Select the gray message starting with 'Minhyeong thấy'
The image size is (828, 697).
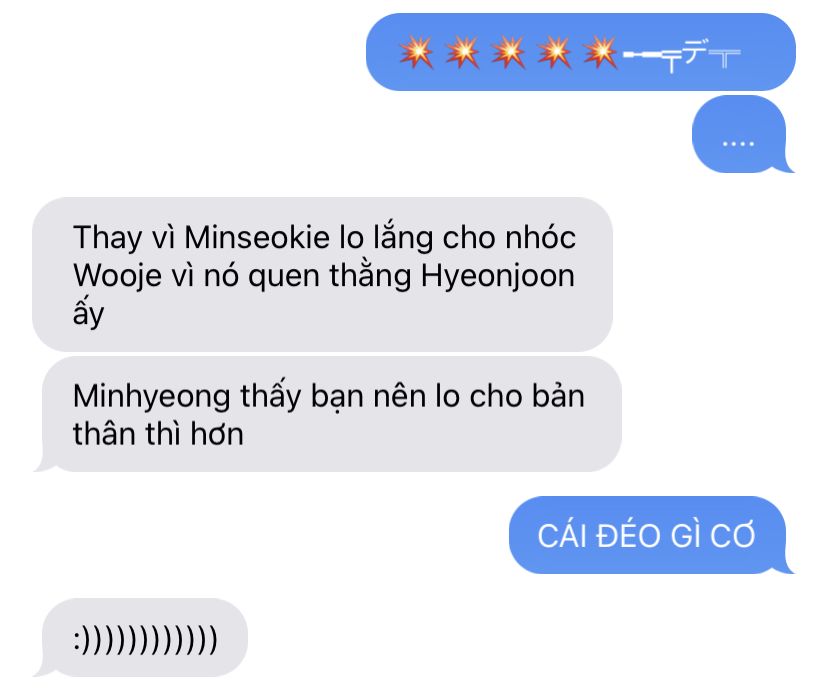pyautogui.click(x=327, y=414)
